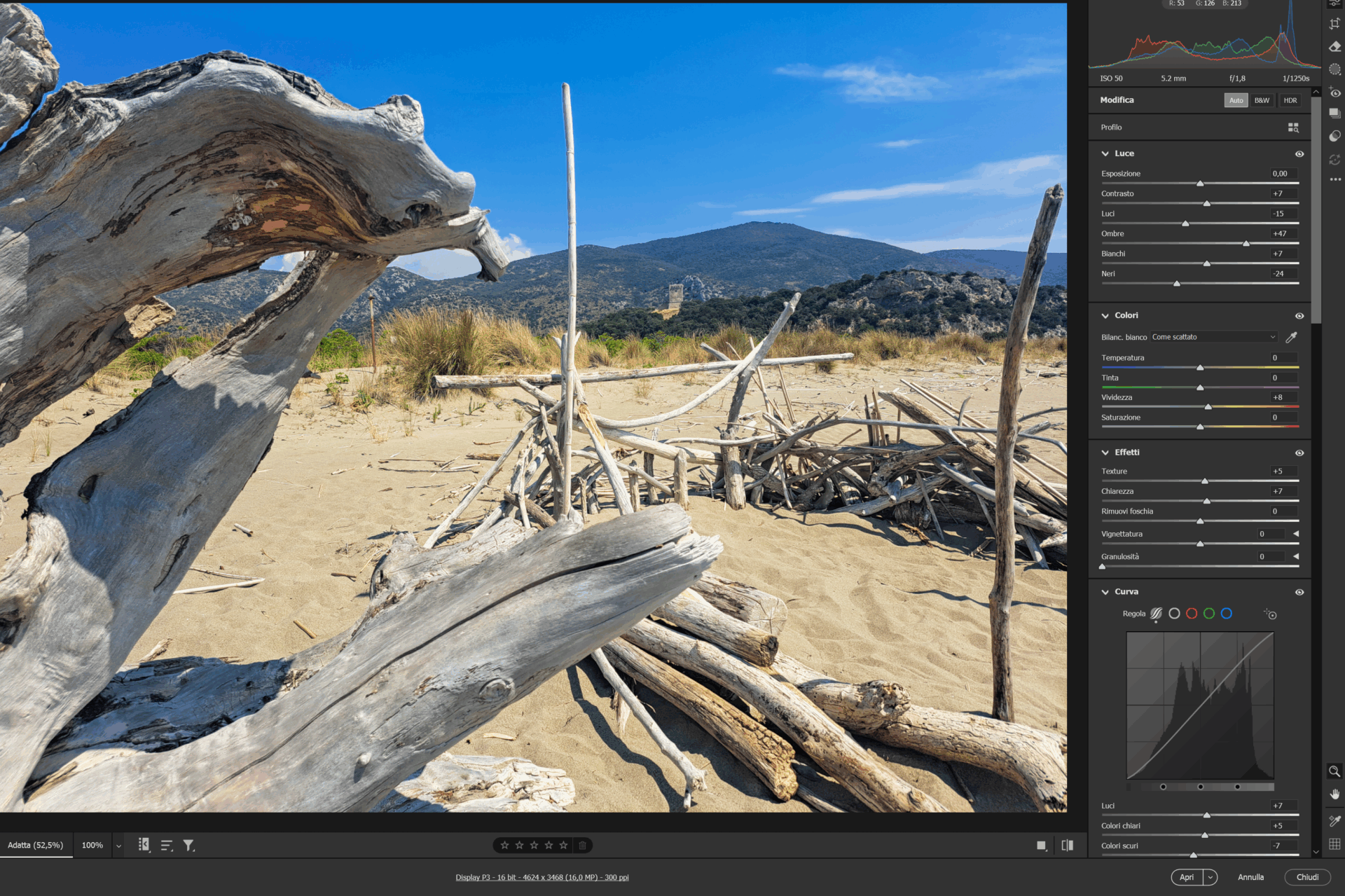This screenshot has height=896, width=1345.
Task: Select the red channel in Curva
Action: click(1192, 614)
